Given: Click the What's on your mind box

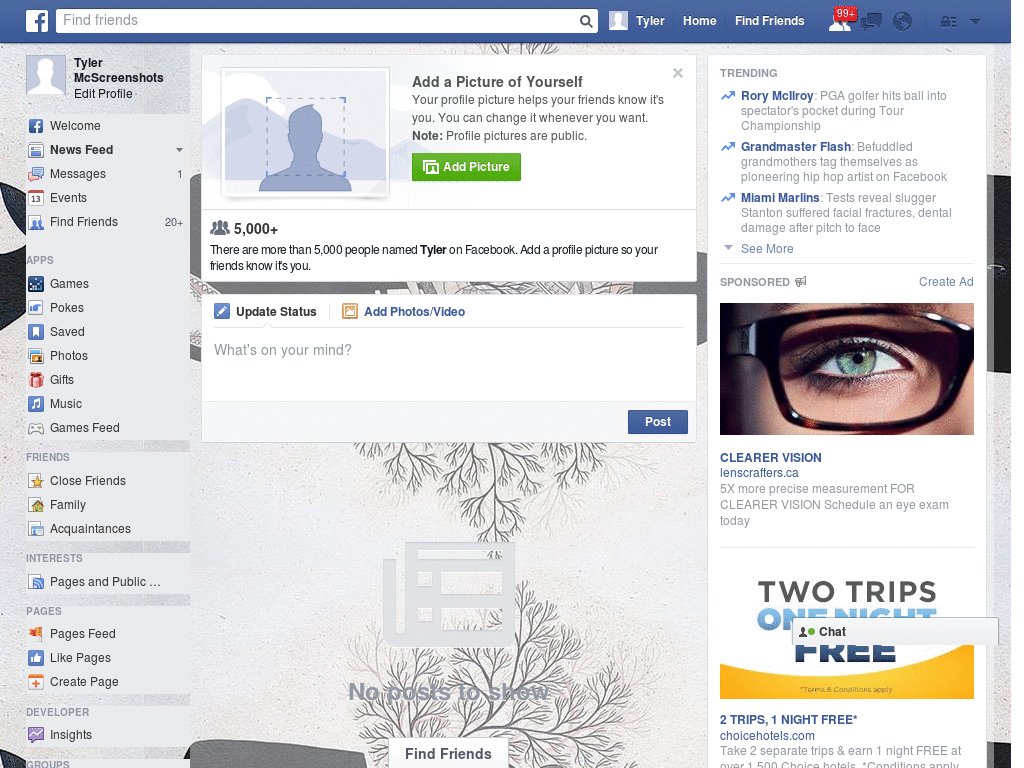Looking at the screenshot, I should coord(449,362).
